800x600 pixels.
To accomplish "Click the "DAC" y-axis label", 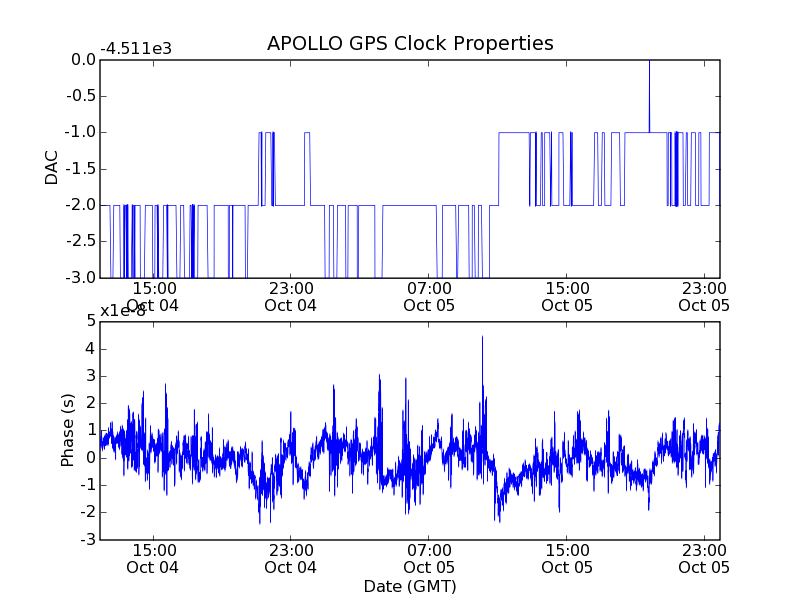I will click(52, 168).
